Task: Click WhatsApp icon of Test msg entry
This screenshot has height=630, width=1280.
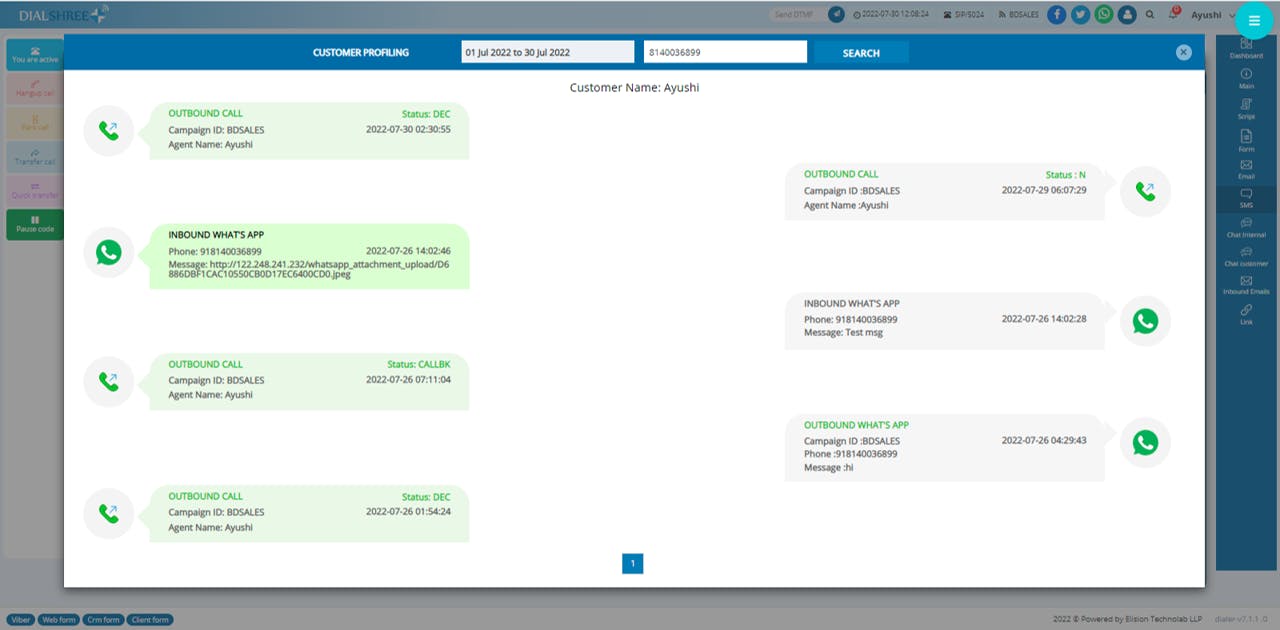Action: click(x=1145, y=321)
